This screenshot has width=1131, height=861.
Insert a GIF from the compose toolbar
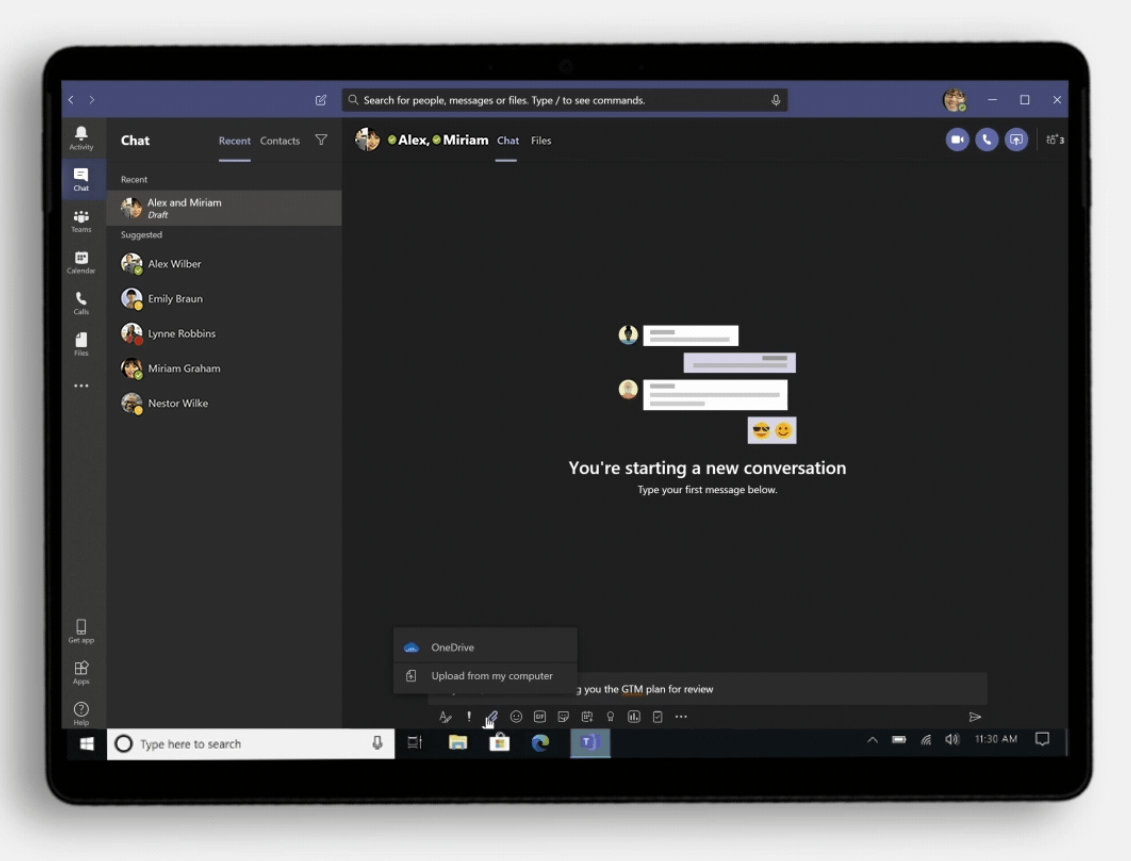tap(540, 717)
